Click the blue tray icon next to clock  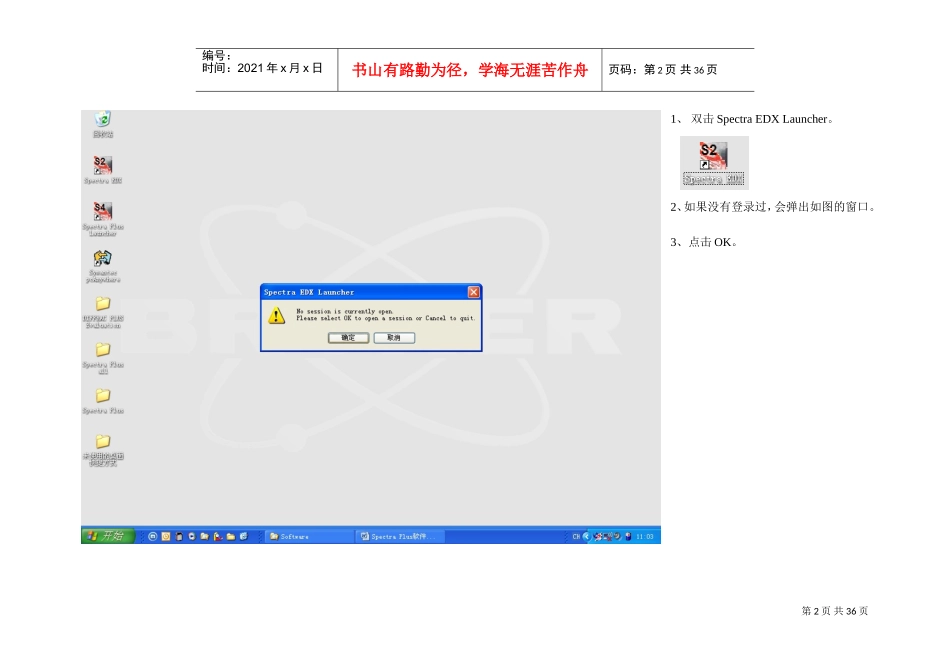tap(628, 536)
